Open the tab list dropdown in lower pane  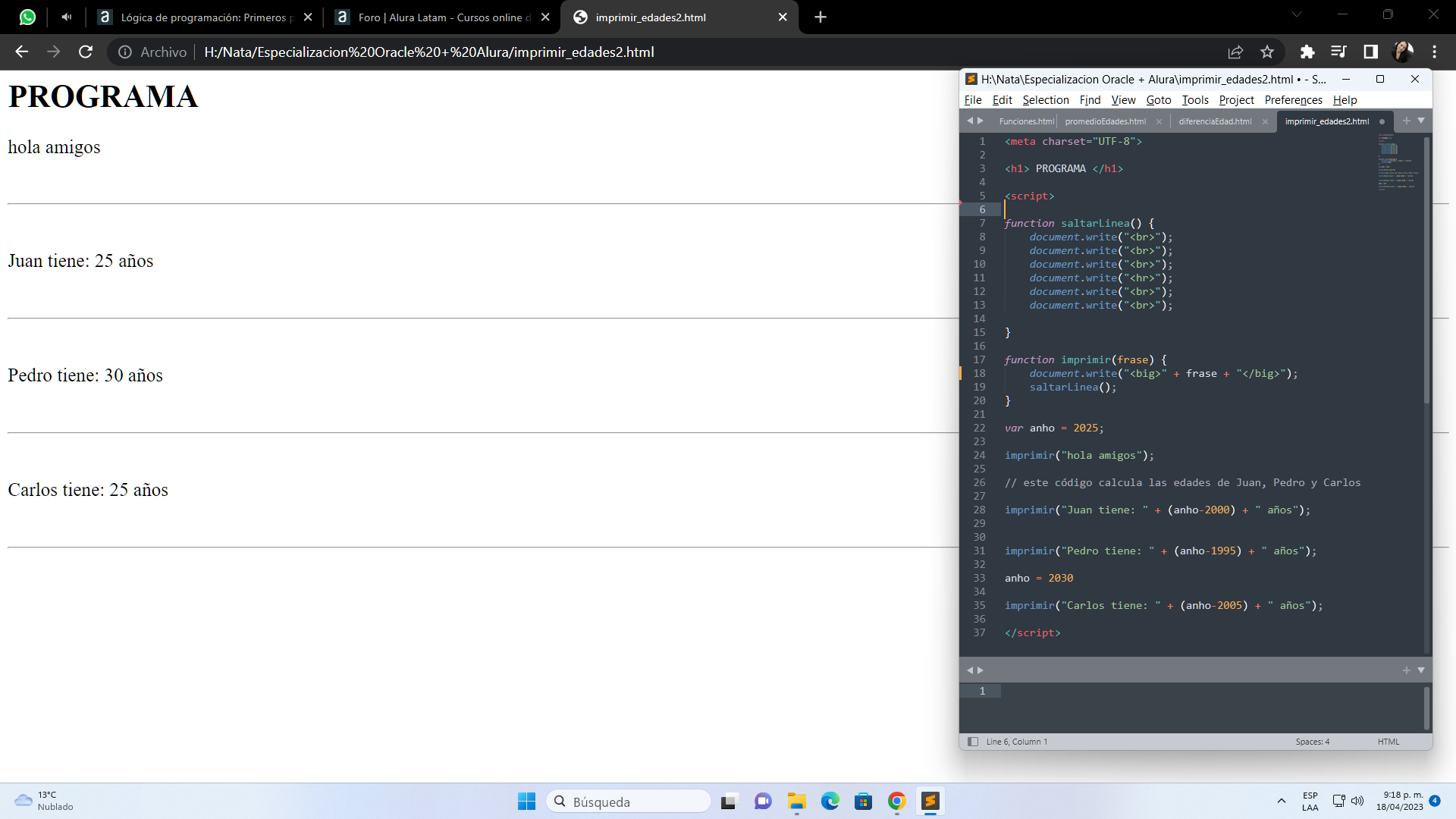[x=1421, y=670]
